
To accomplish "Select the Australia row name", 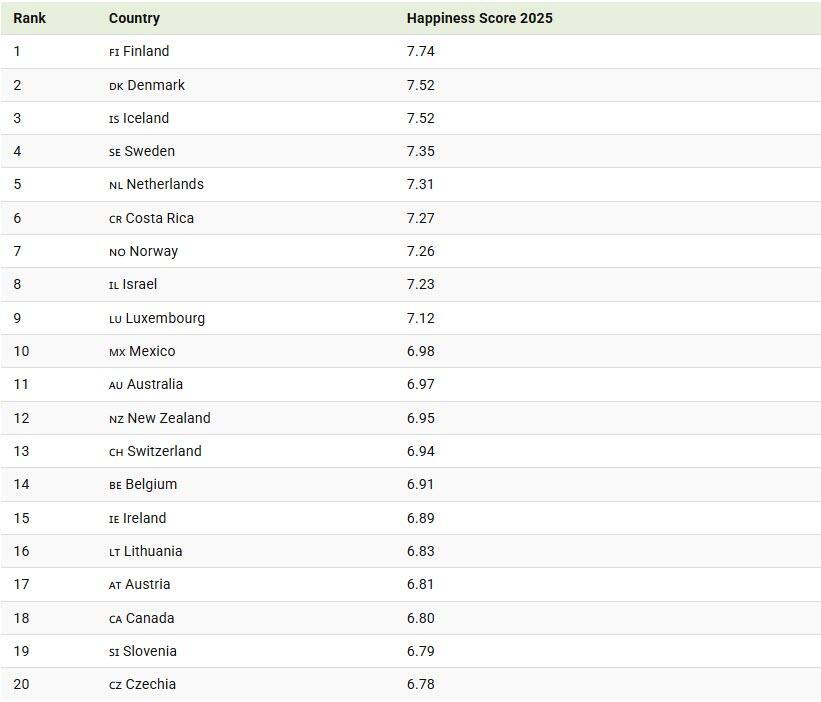I will click(x=155, y=384).
